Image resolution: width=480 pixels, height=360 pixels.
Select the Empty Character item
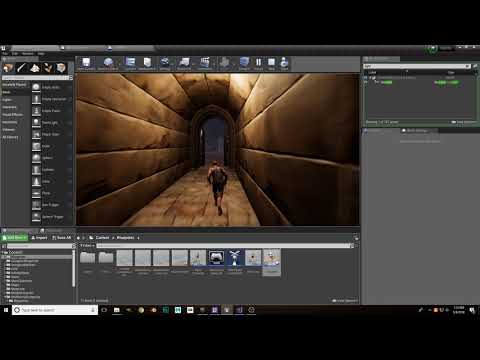(52, 99)
